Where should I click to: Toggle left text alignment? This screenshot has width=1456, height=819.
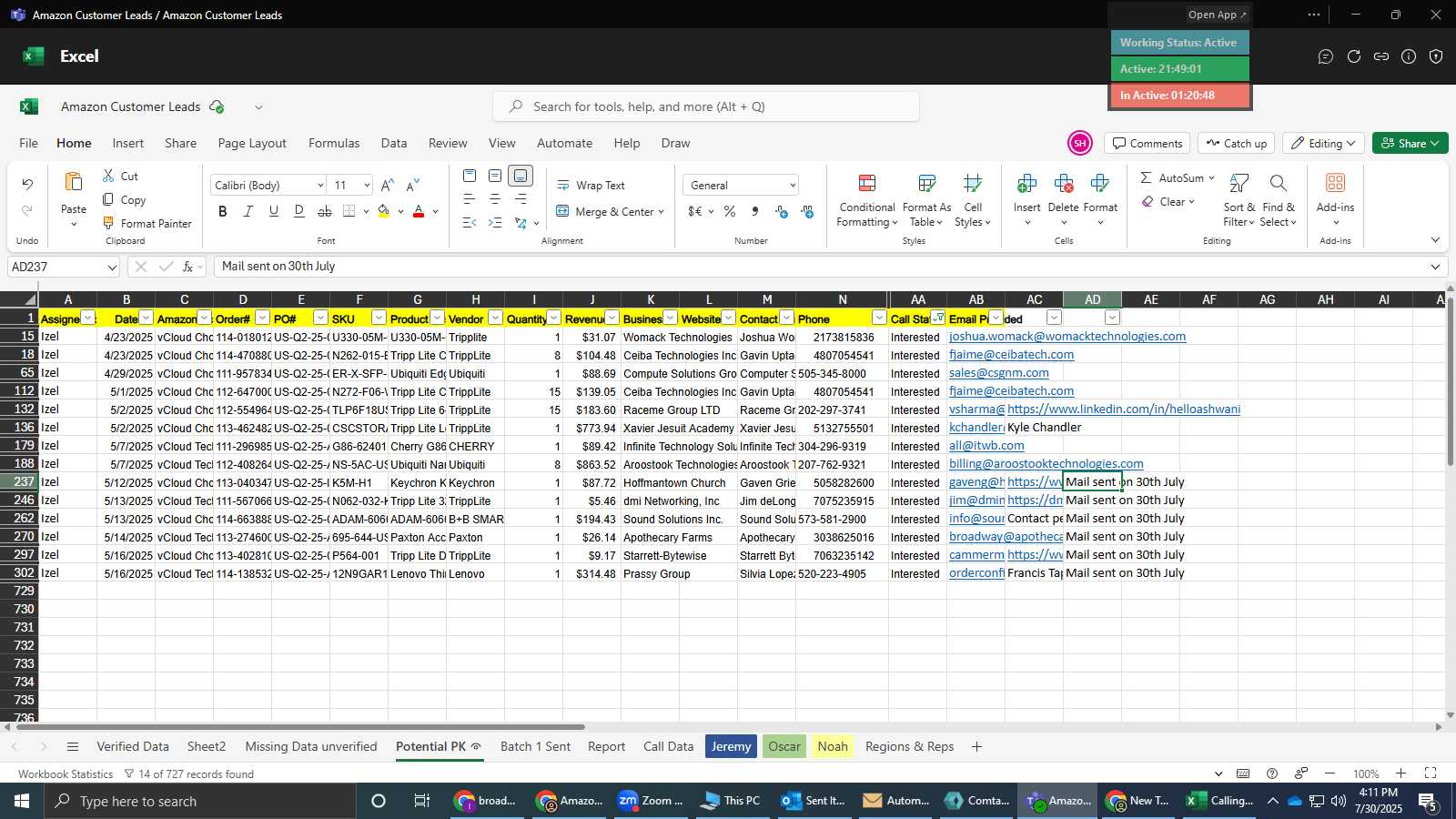[470, 199]
